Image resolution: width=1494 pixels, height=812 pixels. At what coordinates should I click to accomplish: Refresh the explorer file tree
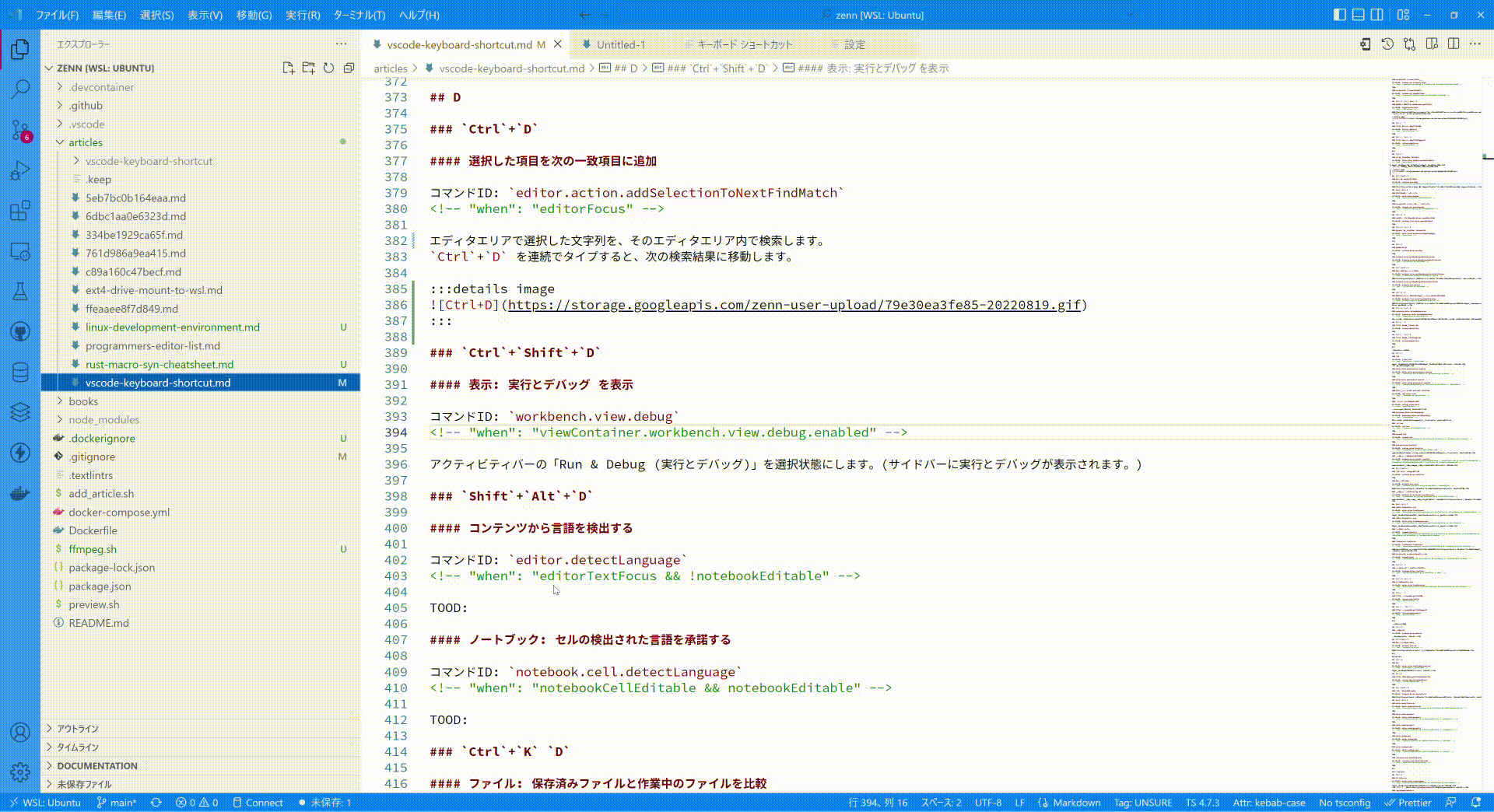[328, 68]
